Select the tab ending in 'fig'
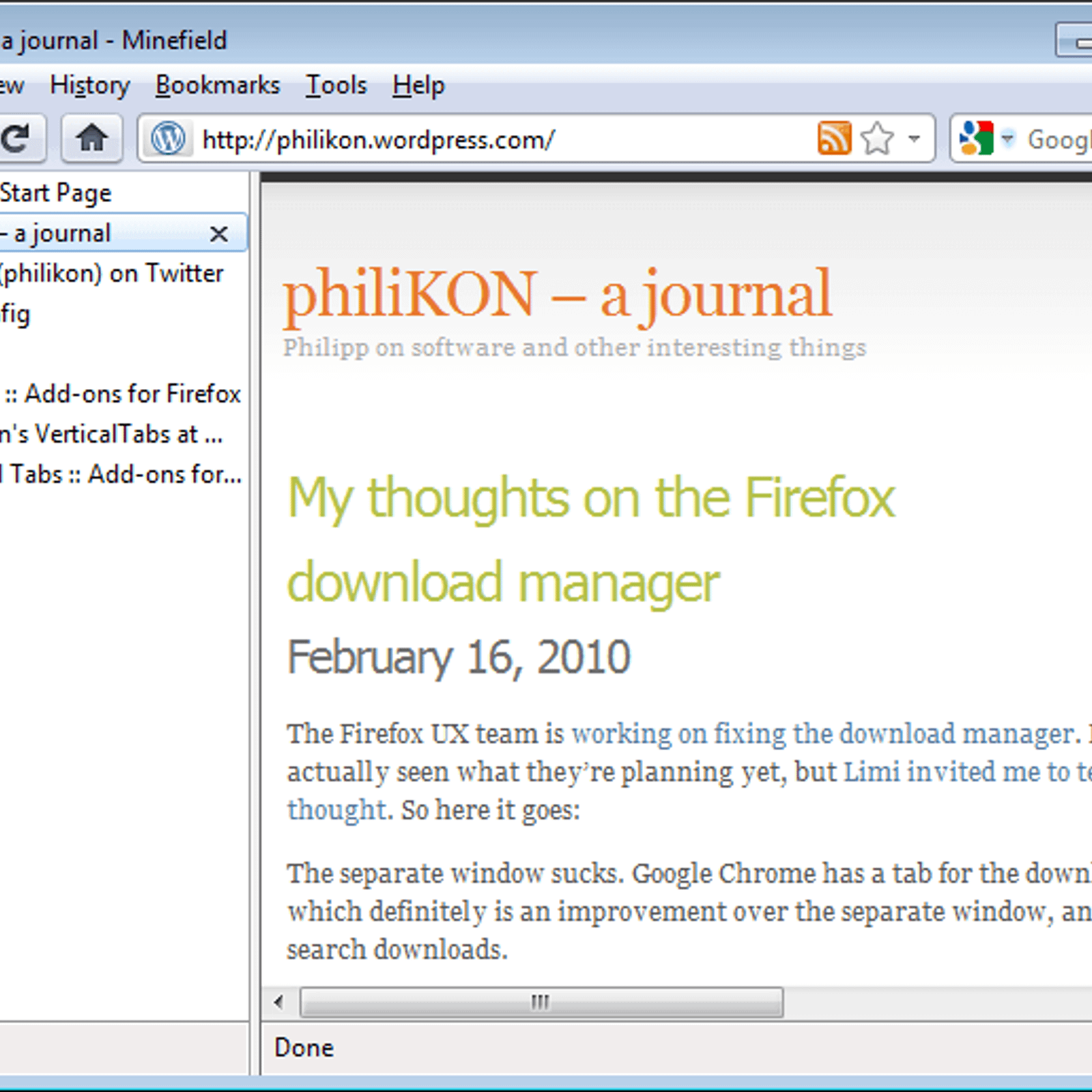The width and height of the screenshot is (1092, 1092). (123, 314)
